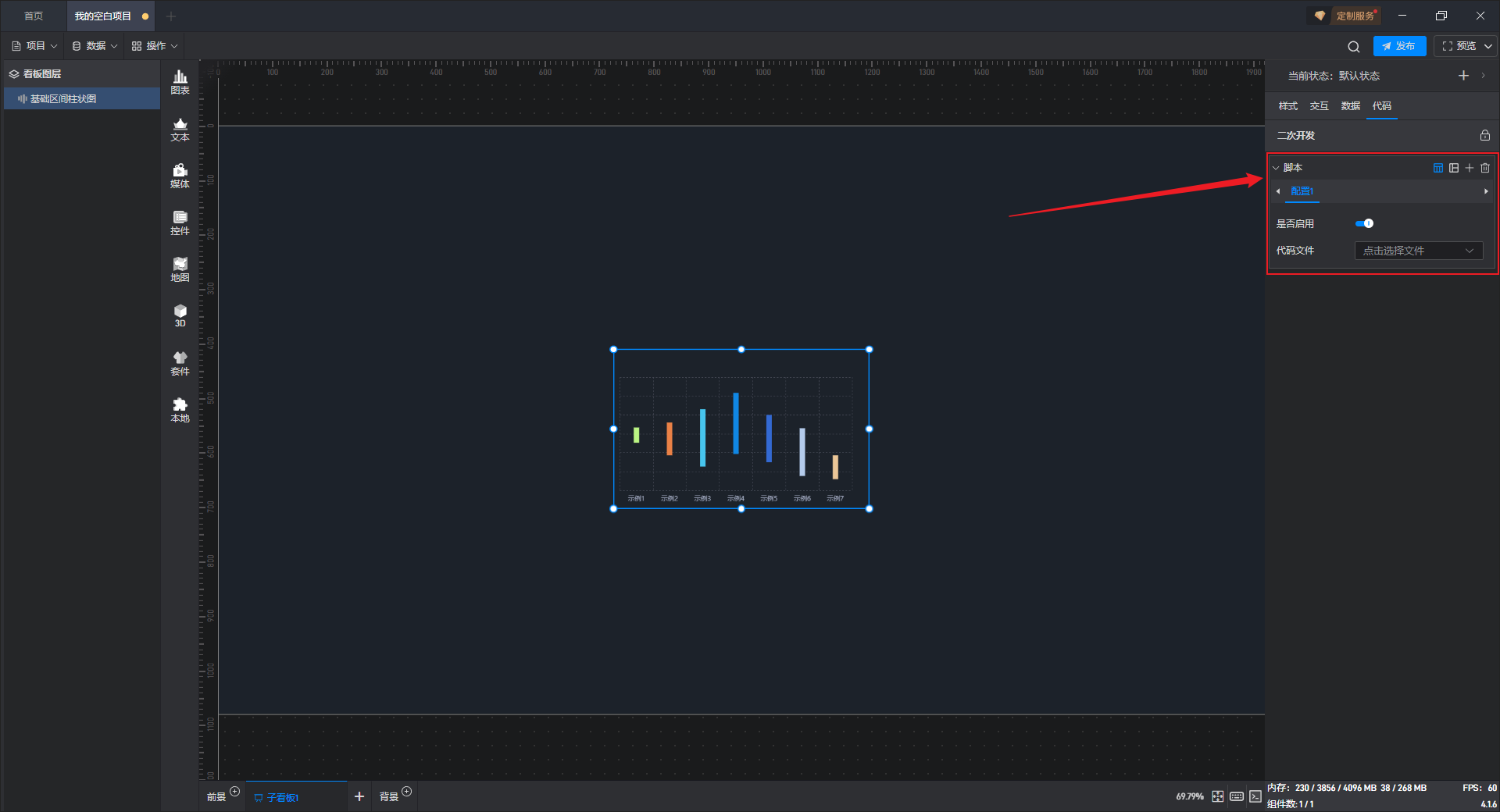Open the 本地 local components panel
1500x812 pixels.
click(x=180, y=410)
